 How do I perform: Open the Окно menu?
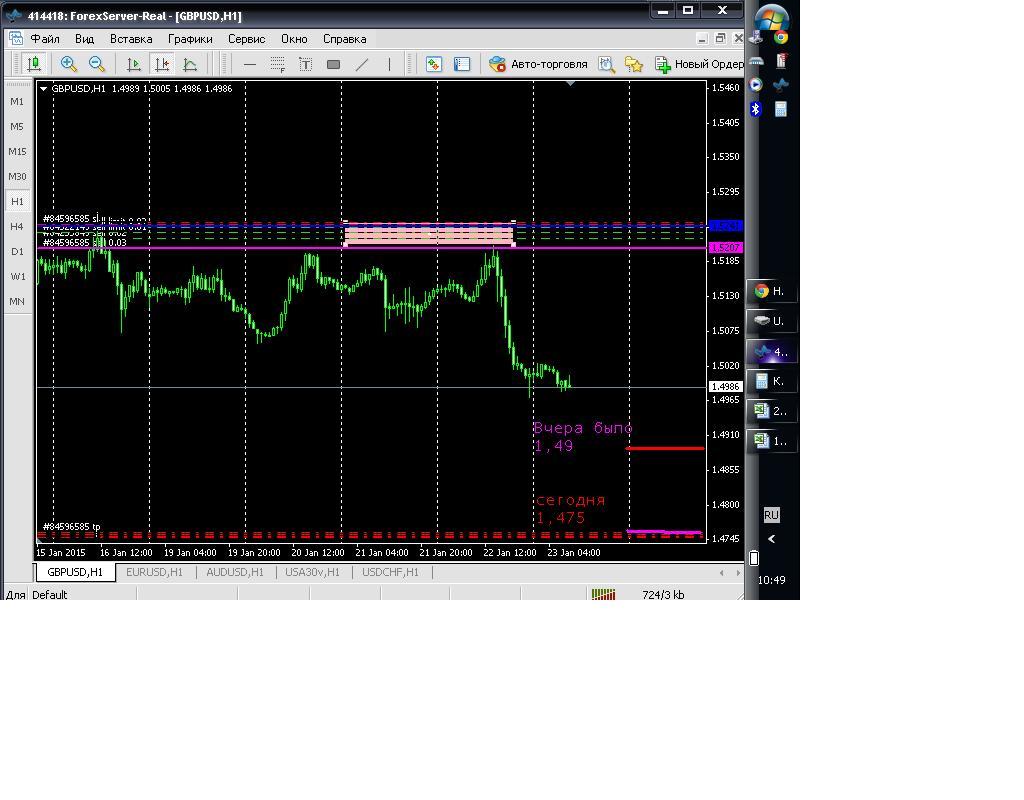[294, 39]
